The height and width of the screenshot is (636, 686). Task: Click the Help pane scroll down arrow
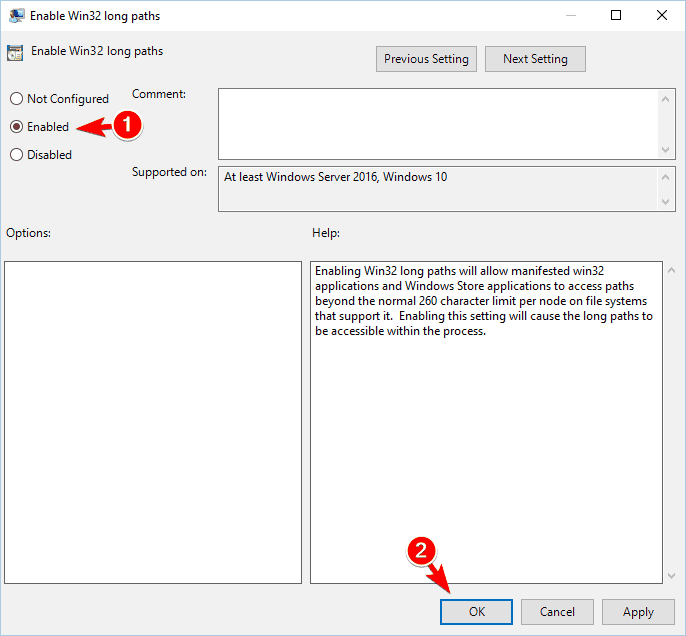(x=672, y=576)
